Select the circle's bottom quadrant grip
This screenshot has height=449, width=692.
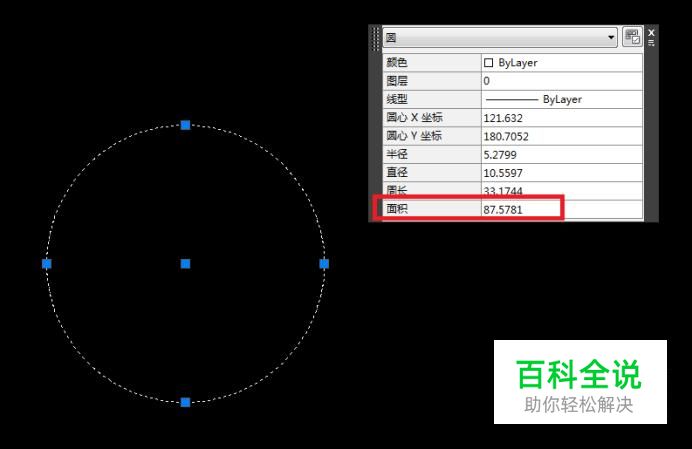tap(185, 402)
